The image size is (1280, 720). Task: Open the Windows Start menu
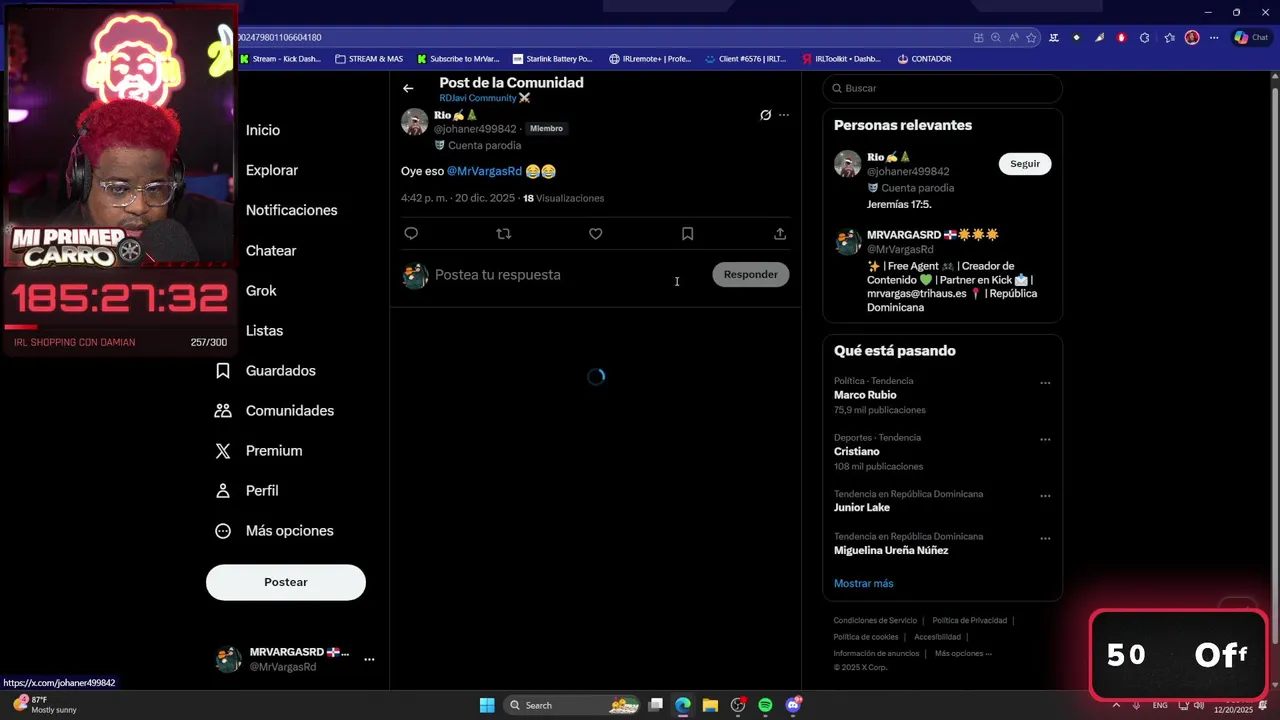[x=487, y=705]
